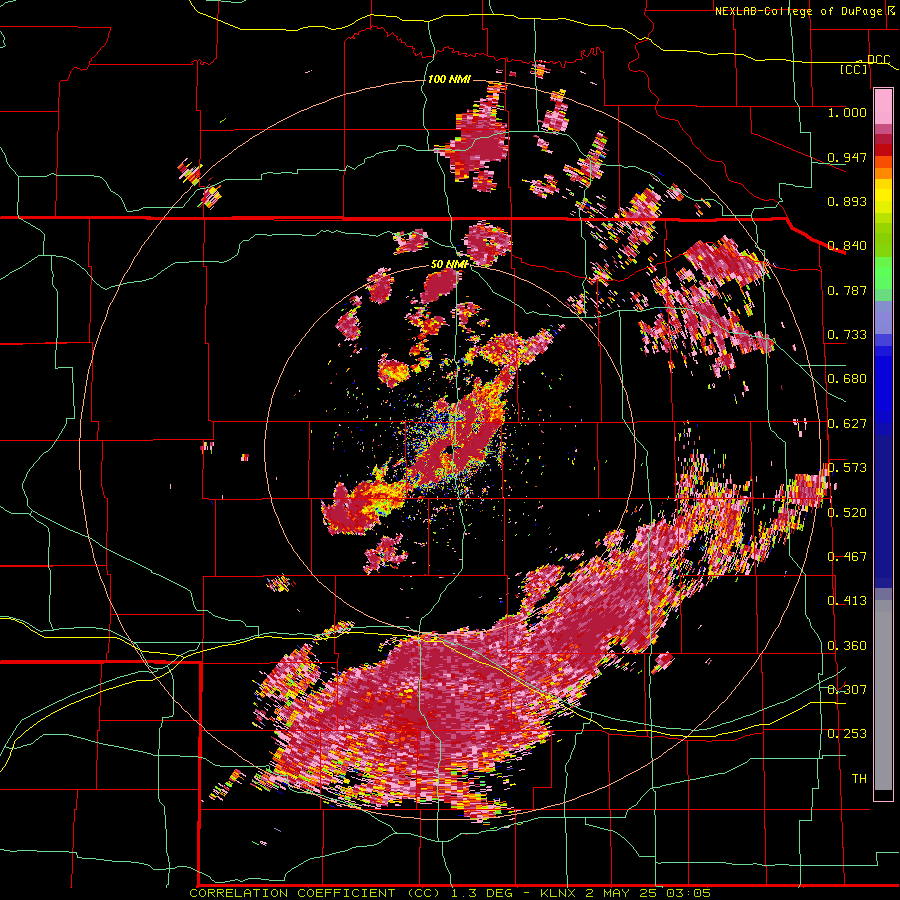
Task: Click the 03:05 timestamp
Action: click(688, 893)
